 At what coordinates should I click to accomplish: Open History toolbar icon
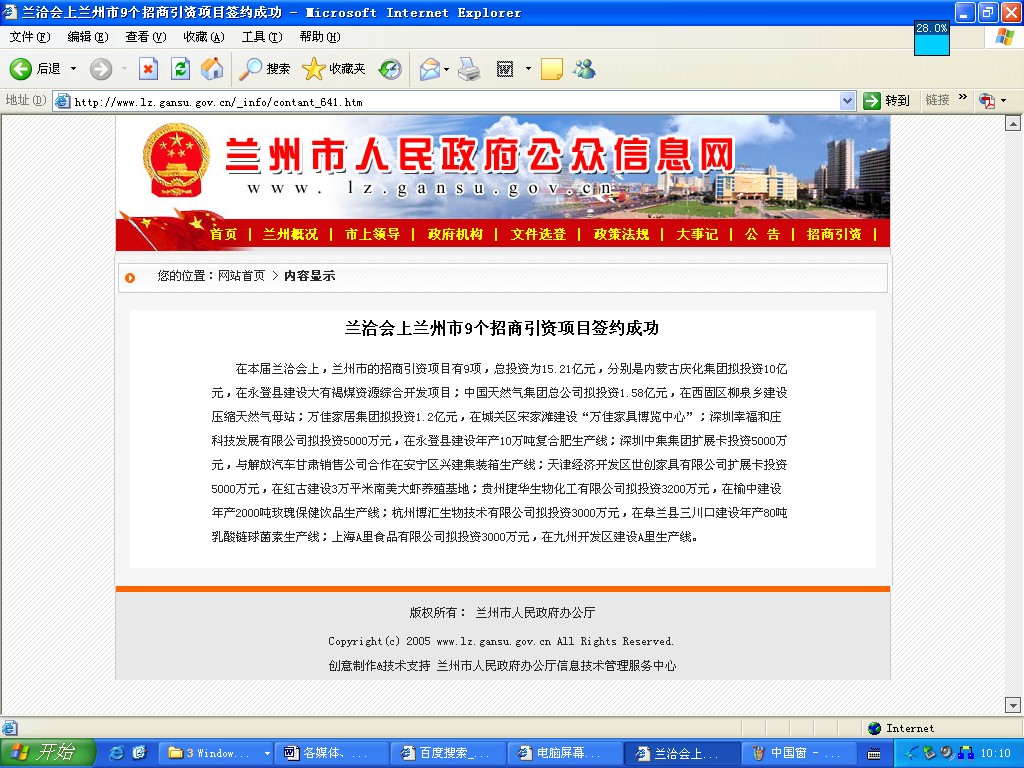click(x=391, y=69)
